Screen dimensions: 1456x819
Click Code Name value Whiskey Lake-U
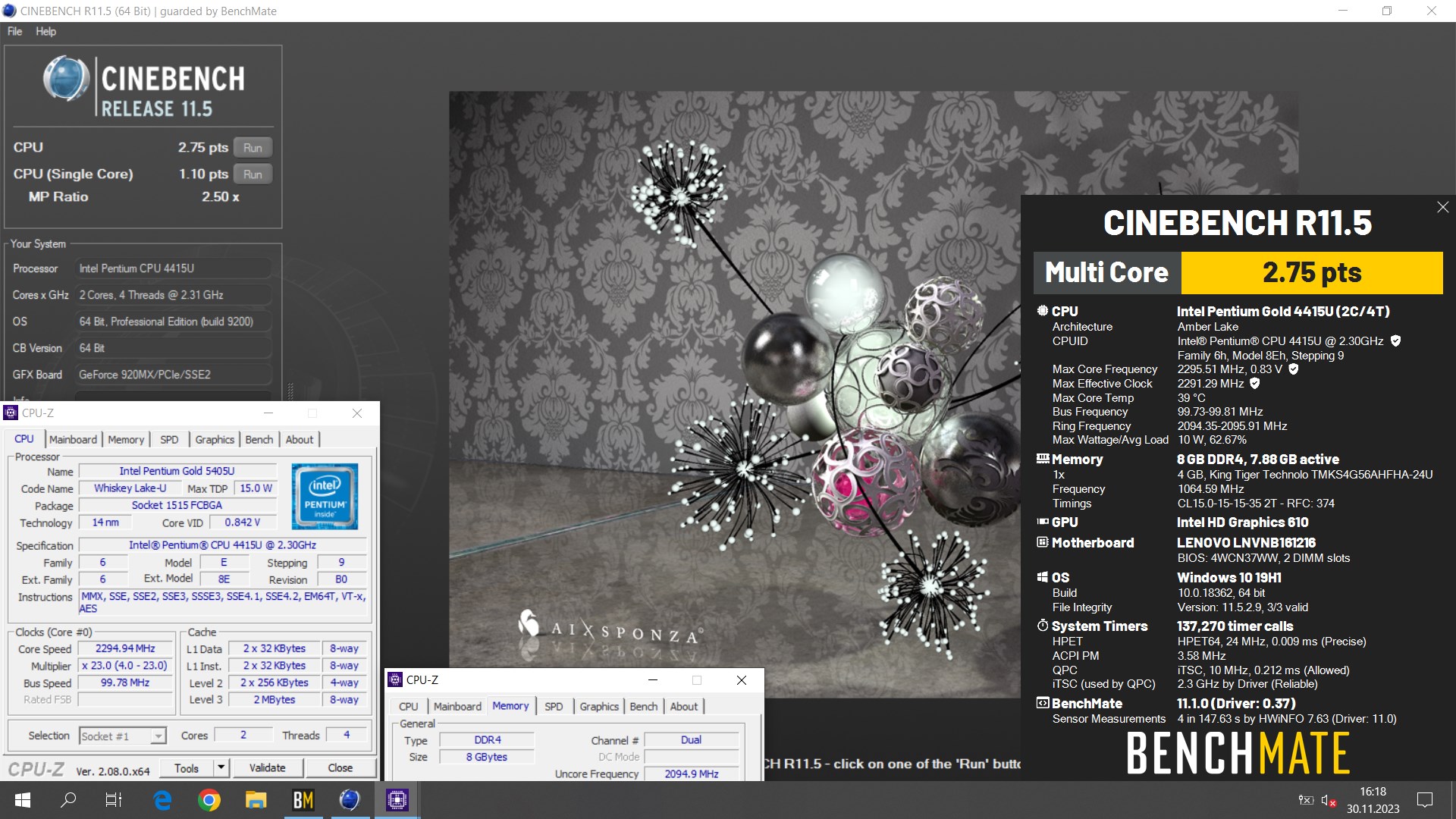tap(130, 489)
